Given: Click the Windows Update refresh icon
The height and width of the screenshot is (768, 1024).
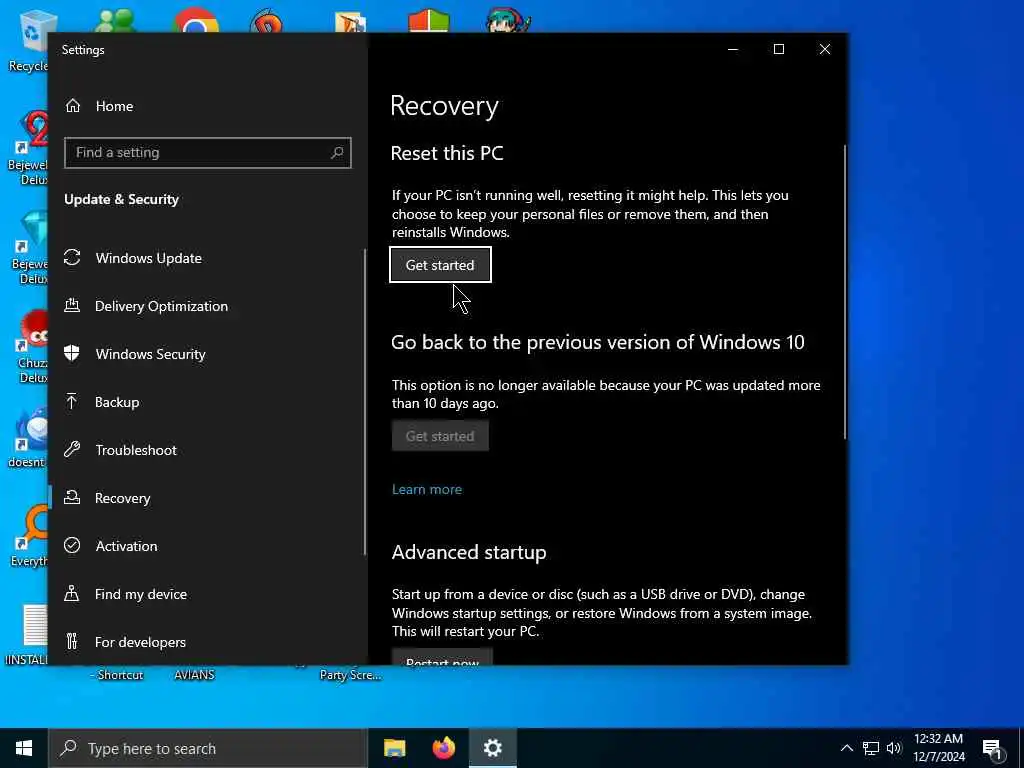Looking at the screenshot, I should pos(72,258).
